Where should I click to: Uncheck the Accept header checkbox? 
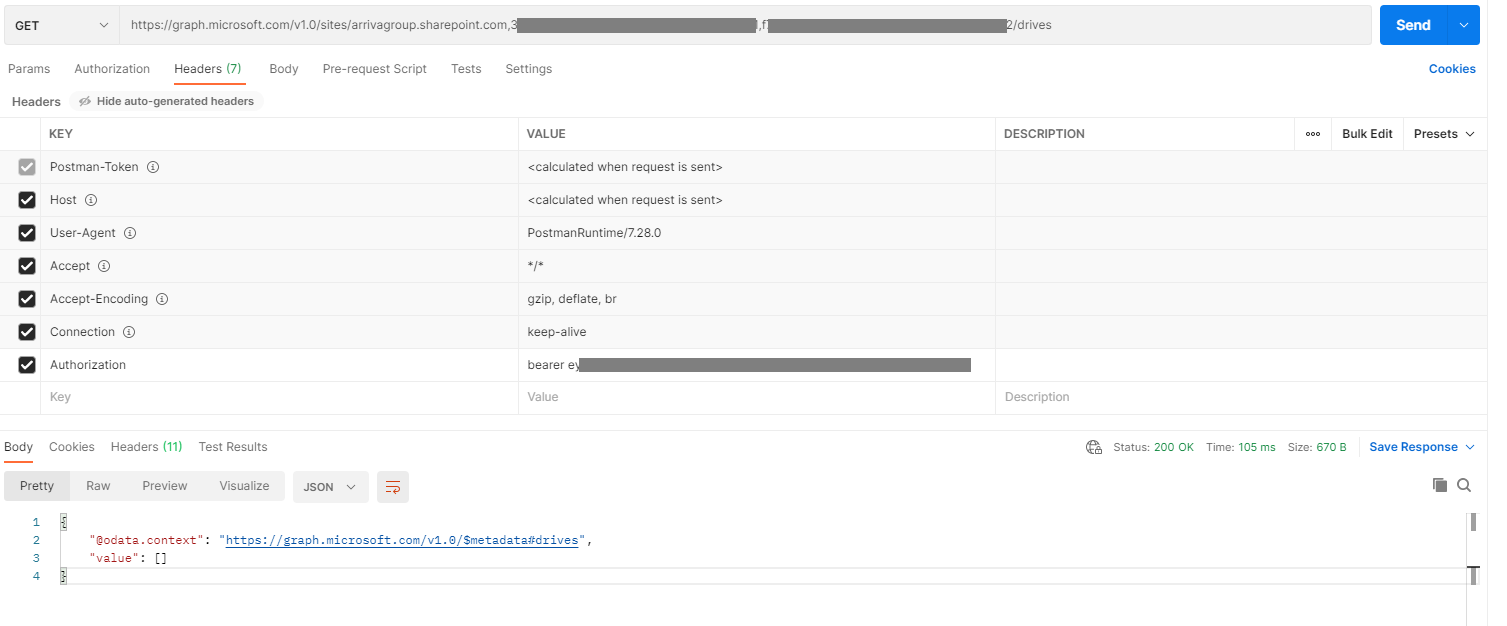pos(27,266)
